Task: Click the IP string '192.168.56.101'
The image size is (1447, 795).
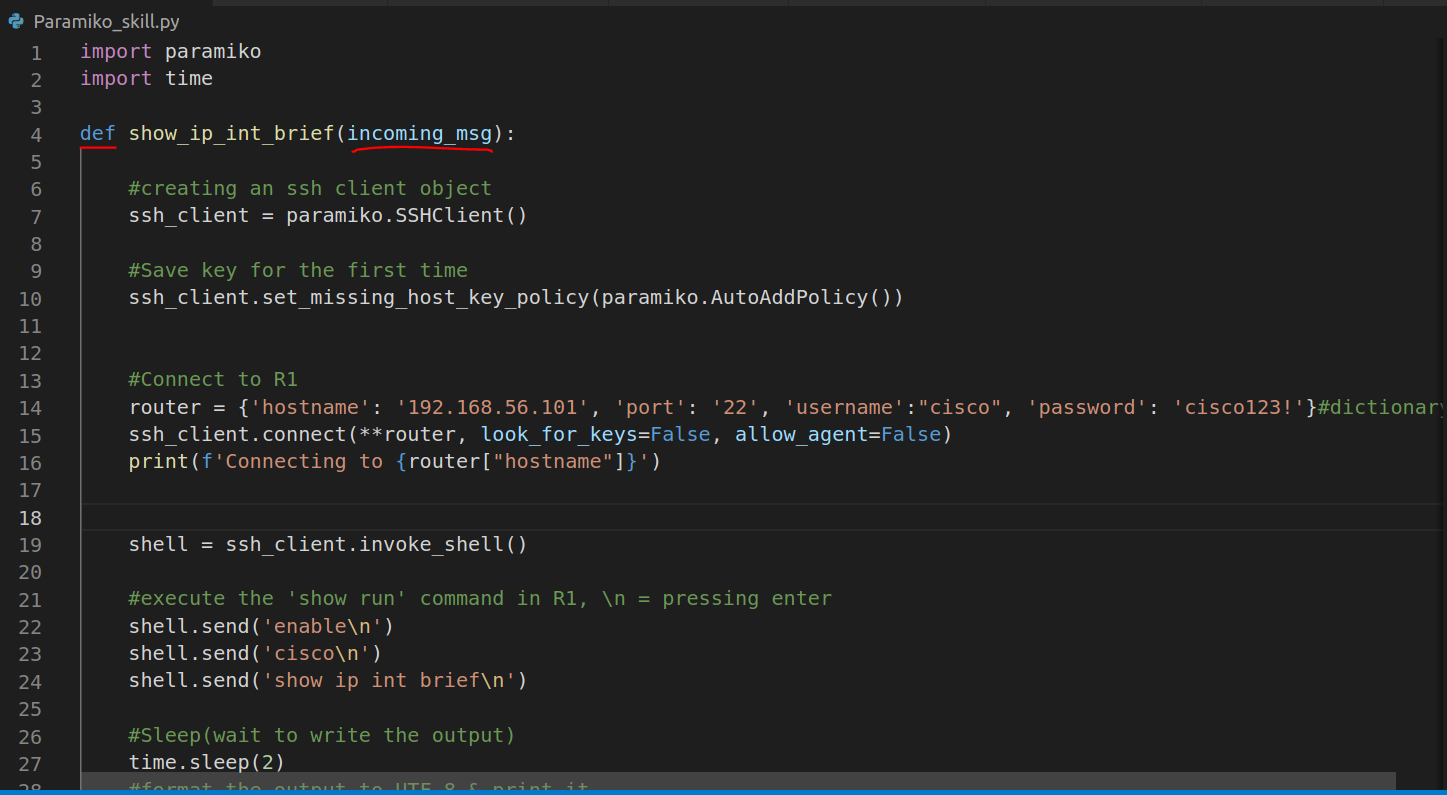Action: [493, 407]
